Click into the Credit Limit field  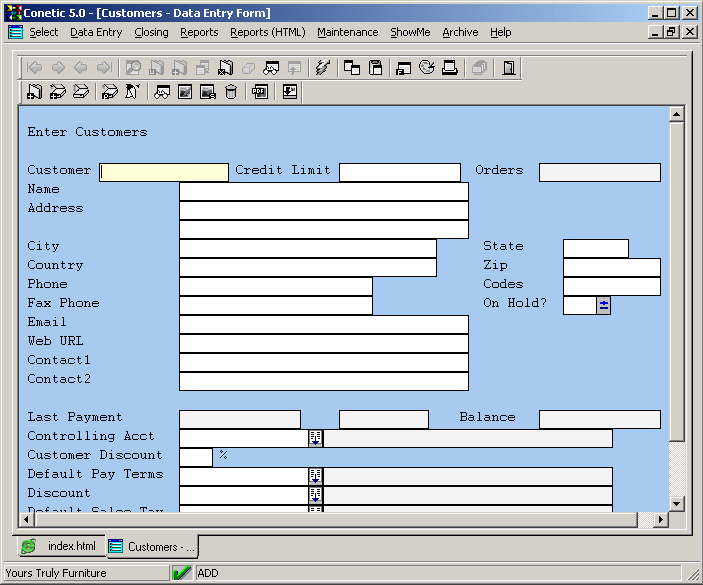(399, 172)
